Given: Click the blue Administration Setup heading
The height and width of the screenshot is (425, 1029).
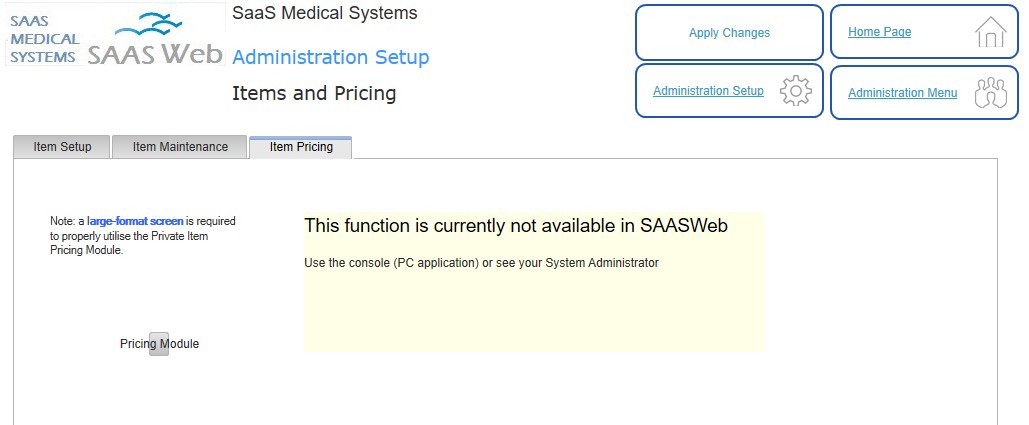Looking at the screenshot, I should (x=331, y=57).
